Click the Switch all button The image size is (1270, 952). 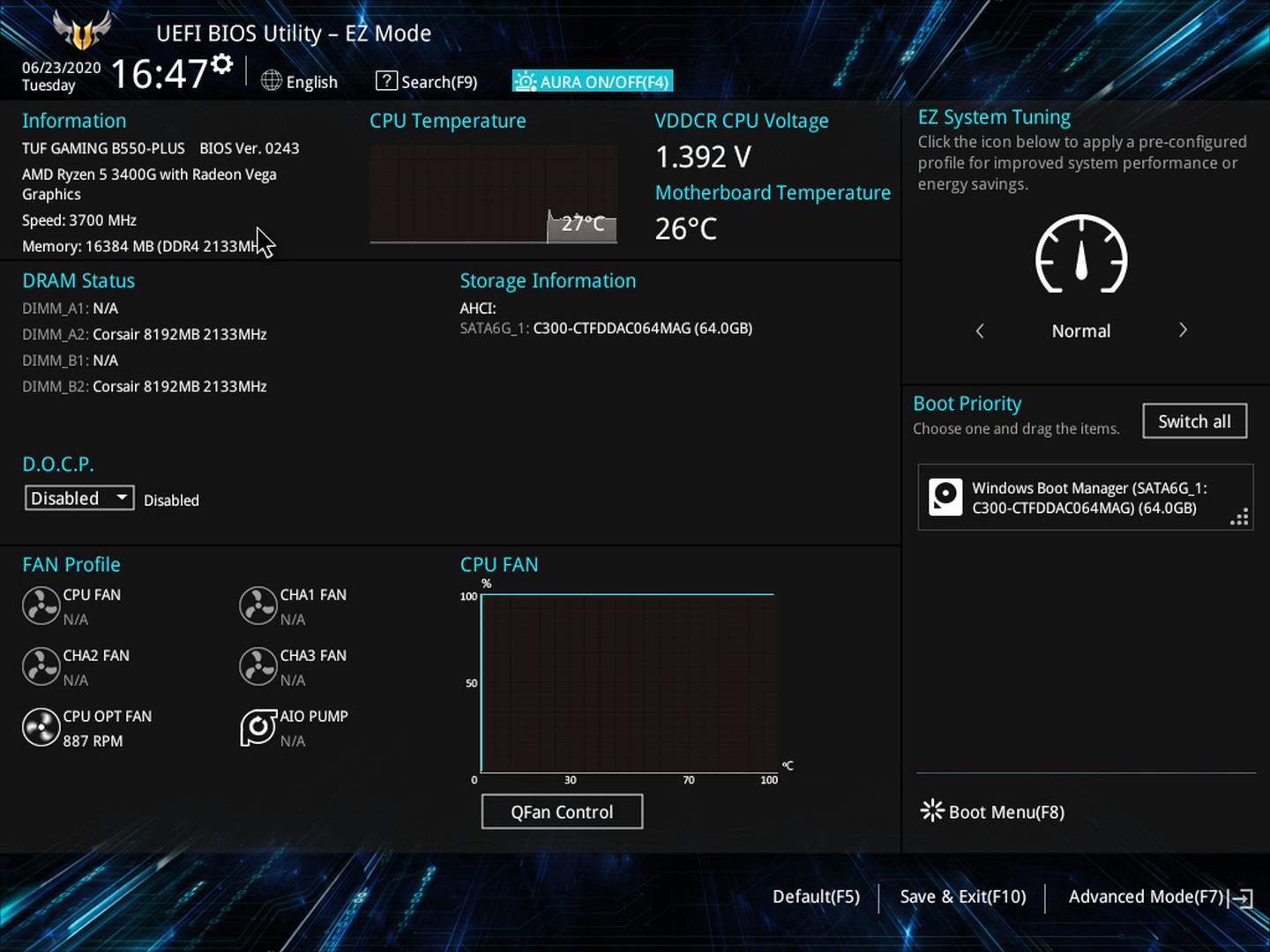point(1194,421)
